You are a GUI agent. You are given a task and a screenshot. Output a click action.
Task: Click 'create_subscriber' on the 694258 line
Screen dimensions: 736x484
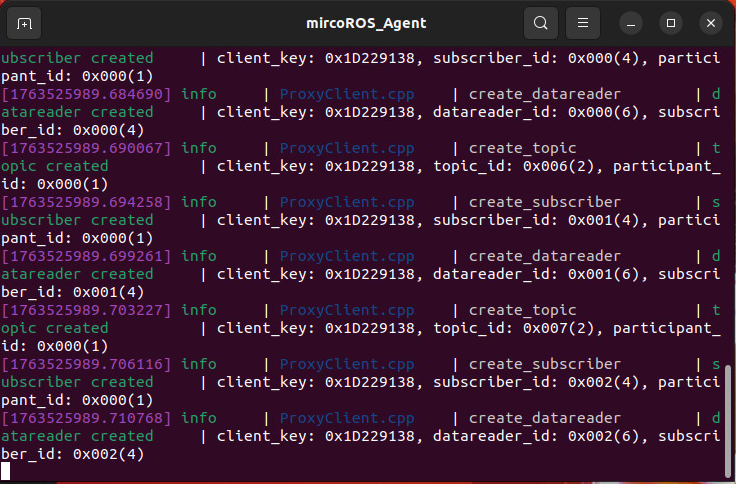545,202
